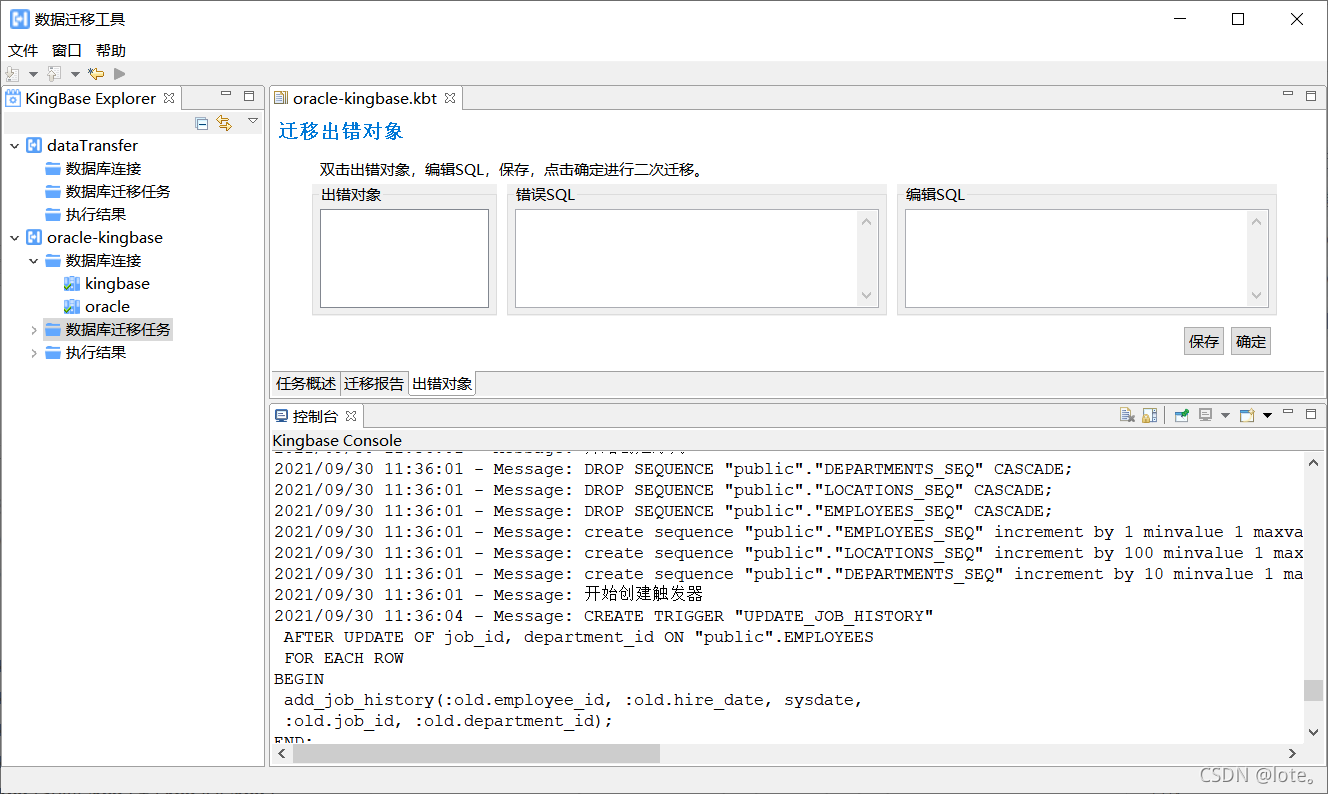Click the 保存 button
Image resolution: width=1328 pixels, height=794 pixels.
coord(1204,341)
